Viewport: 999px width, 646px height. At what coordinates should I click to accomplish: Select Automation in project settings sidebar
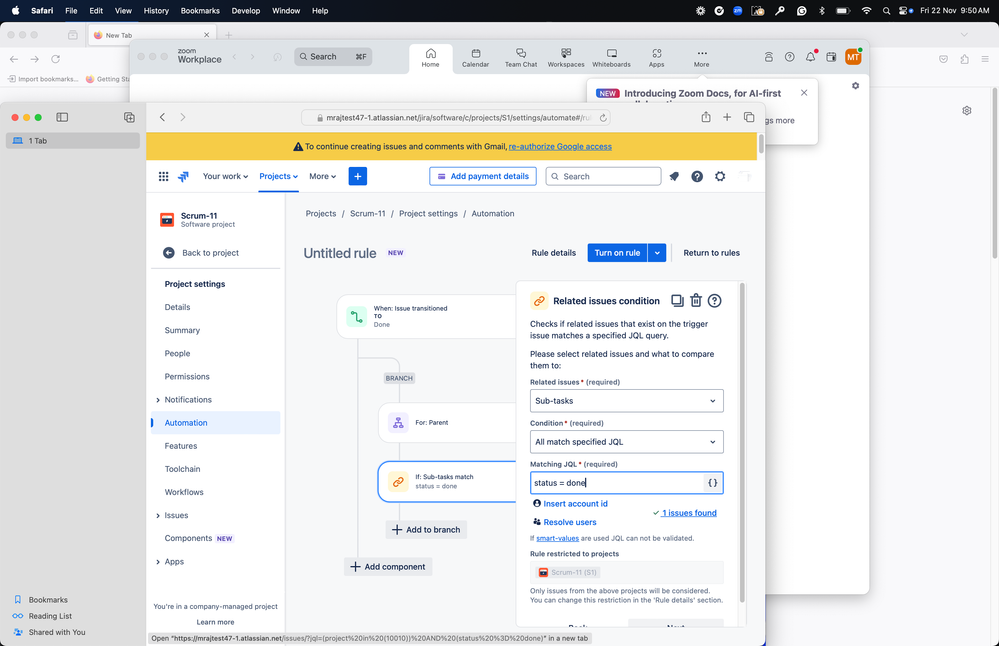[x=215, y=422]
